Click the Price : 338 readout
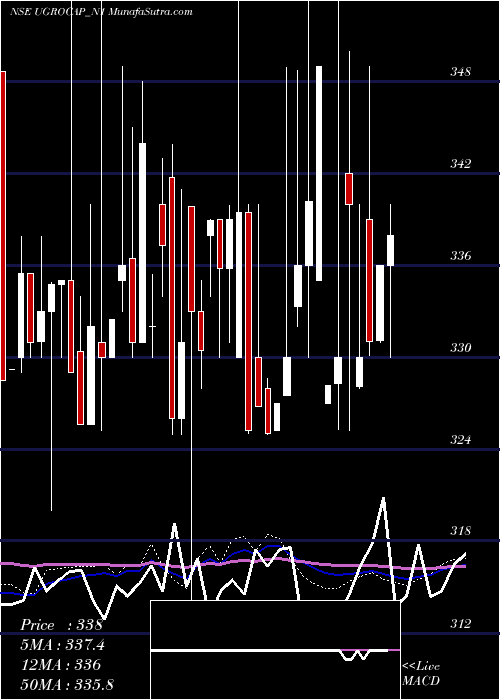The height and width of the screenshot is (700, 500). tap(61, 625)
